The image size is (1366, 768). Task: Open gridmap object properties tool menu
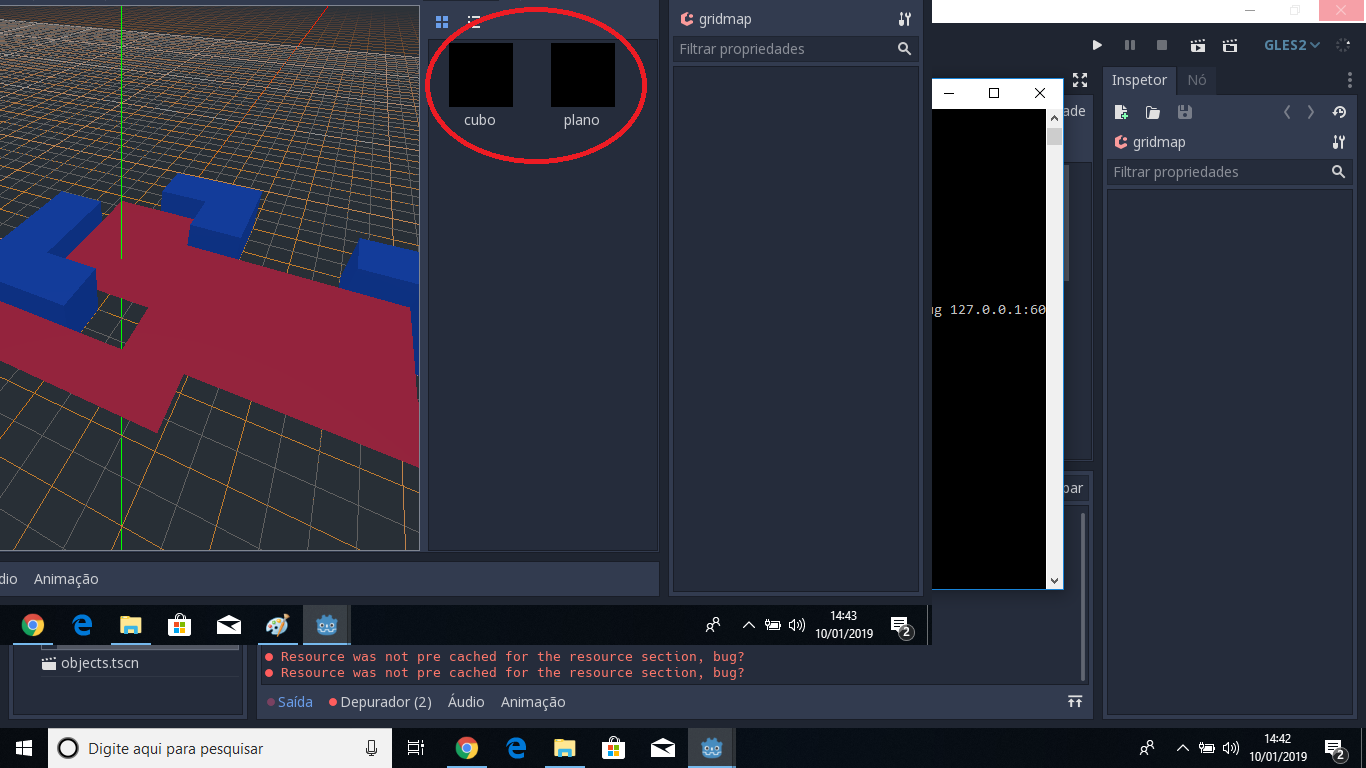1338,142
